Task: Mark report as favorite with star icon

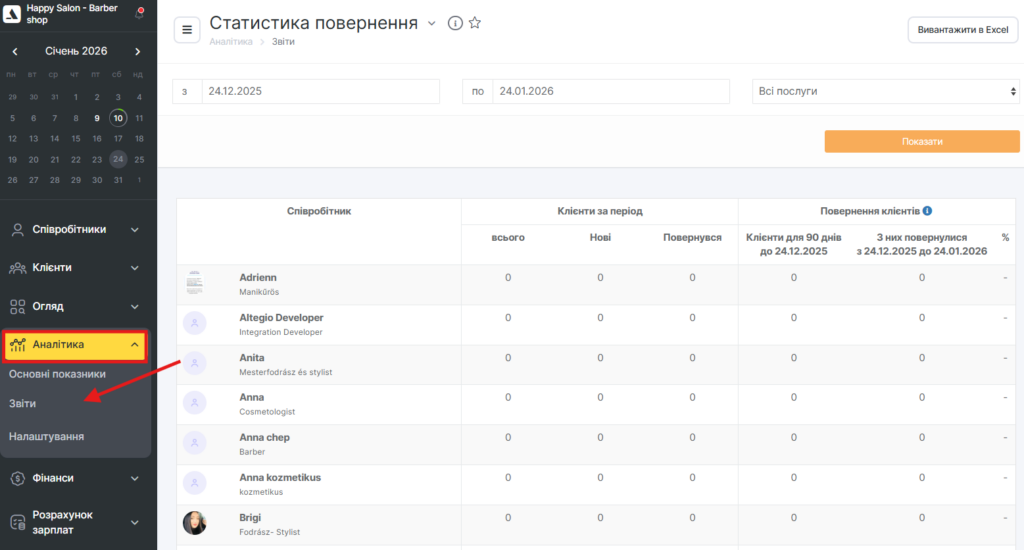Action: click(x=475, y=23)
